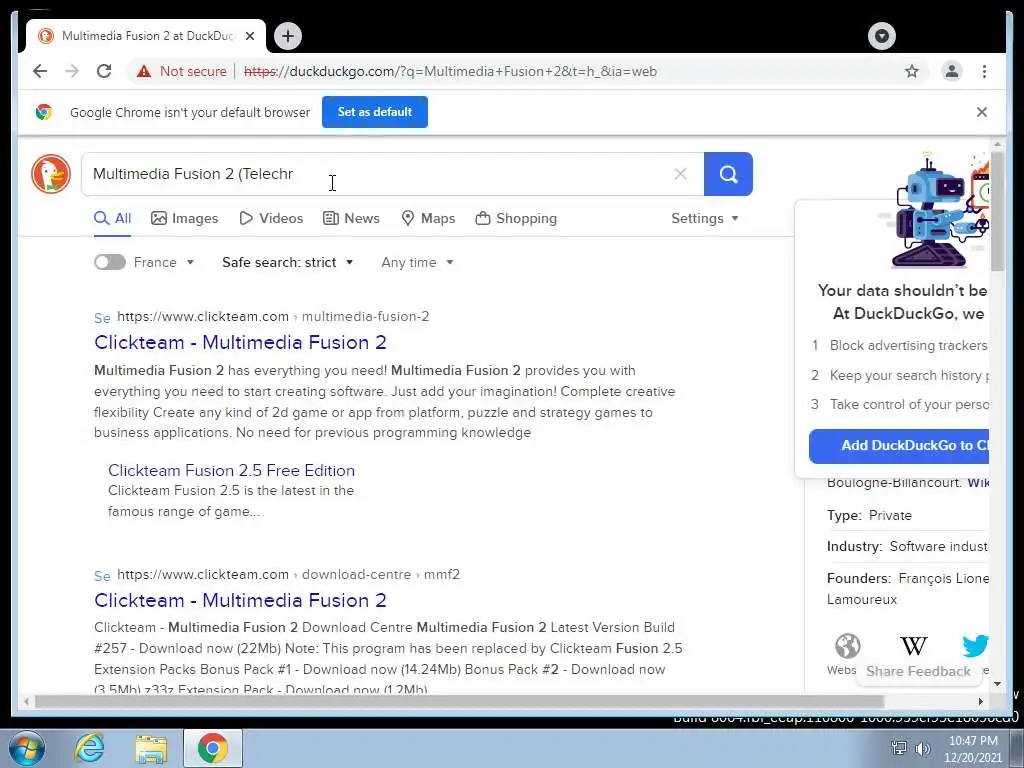
Task: Click the scroll-down arrow of vertical scrollbar
Action: [997, 684]
